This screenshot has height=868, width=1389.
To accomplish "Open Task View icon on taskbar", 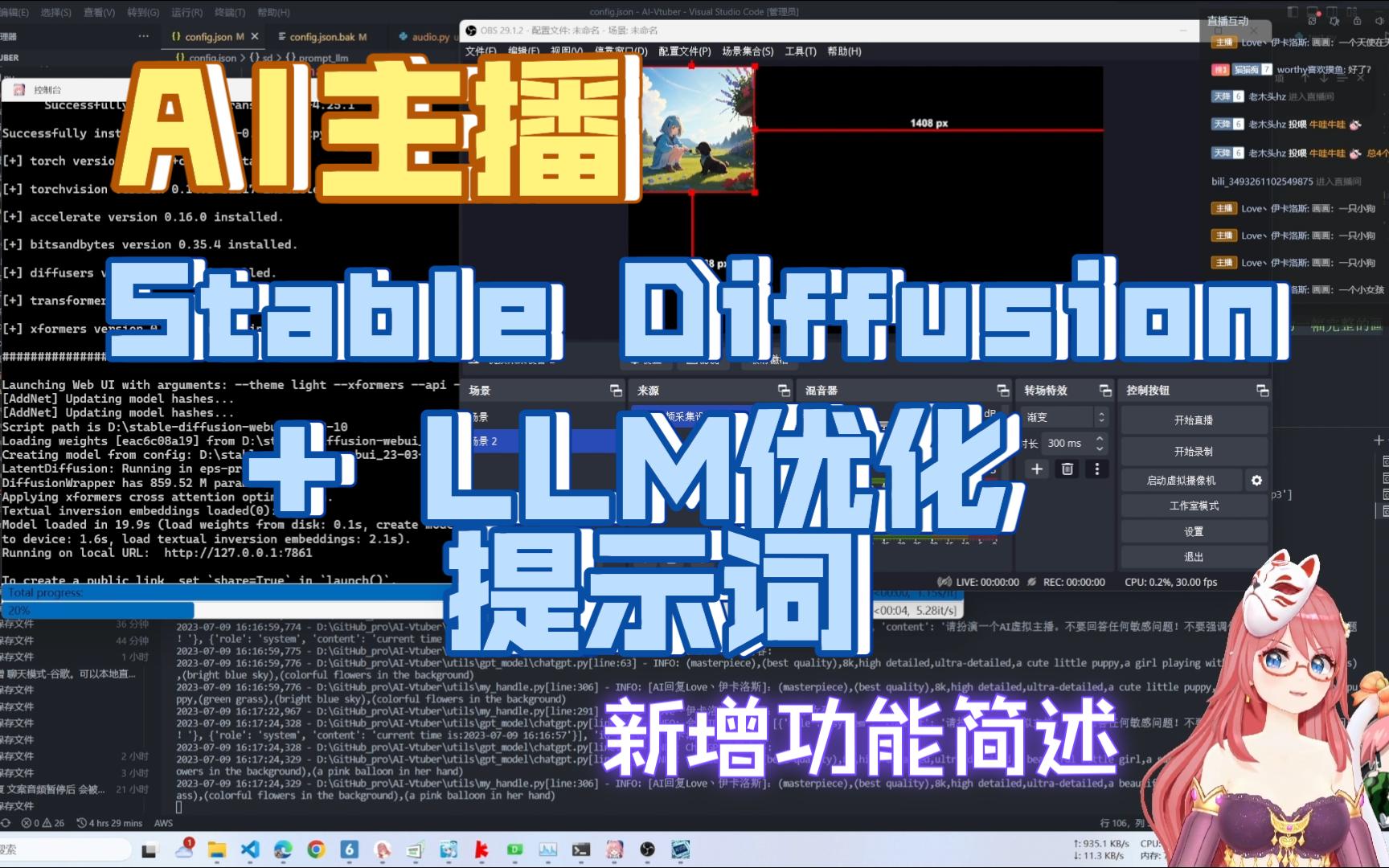I will pos(150,850).
